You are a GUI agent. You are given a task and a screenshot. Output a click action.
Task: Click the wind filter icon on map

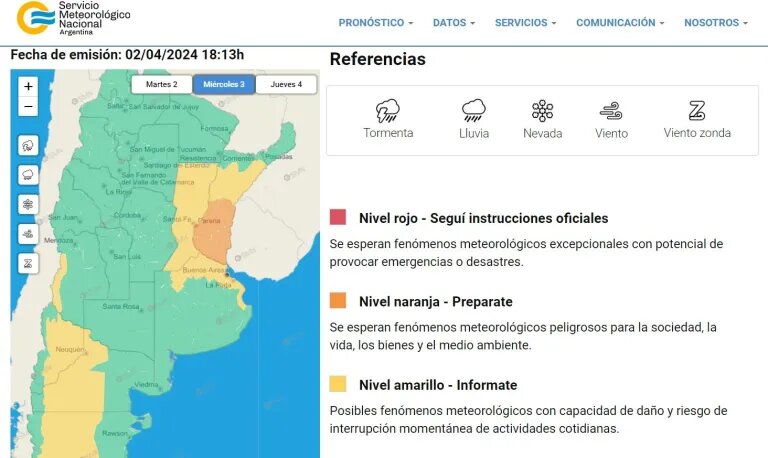click(x=28, y=234)
